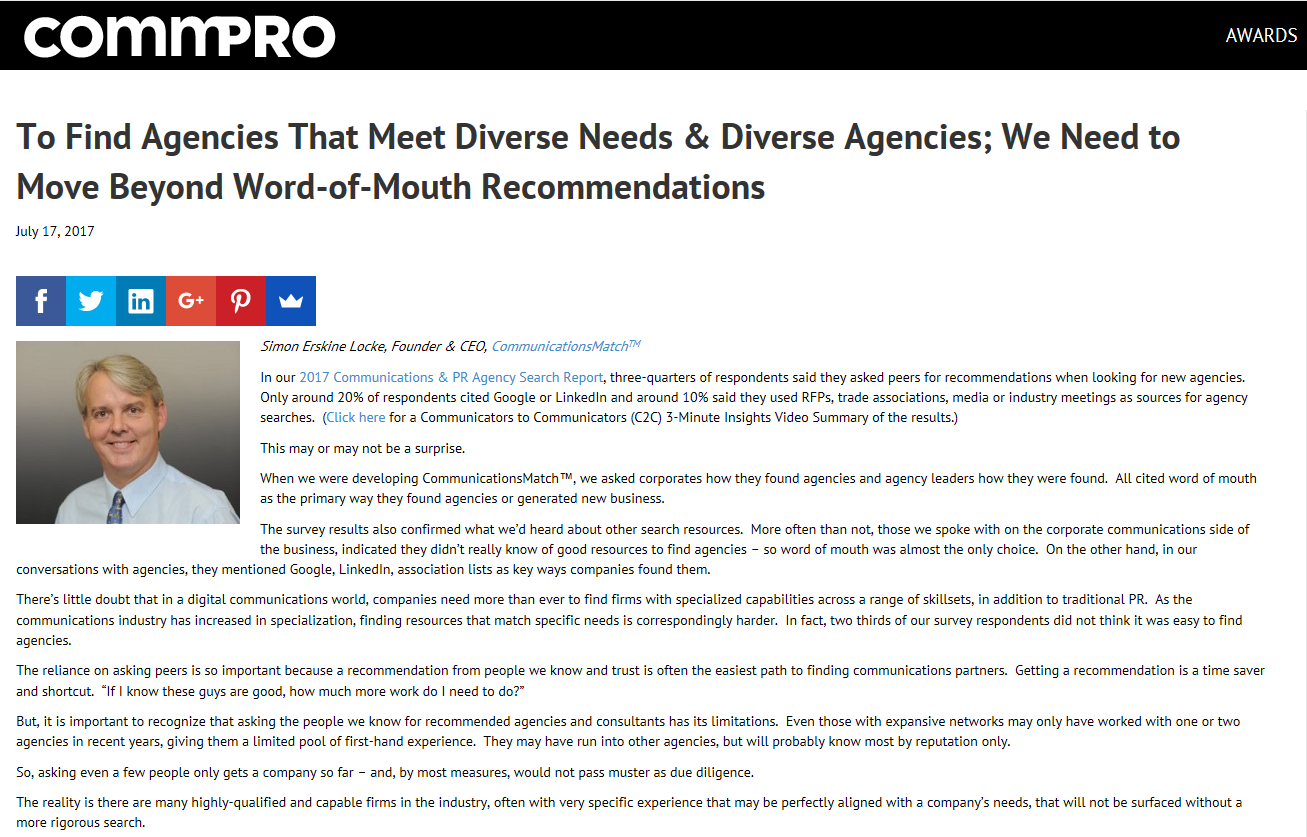Viewport: 1307px width, 837px height.
Task: Click the paragraph starting 'The reliance on asking peers'
Action: click(640, 680)
